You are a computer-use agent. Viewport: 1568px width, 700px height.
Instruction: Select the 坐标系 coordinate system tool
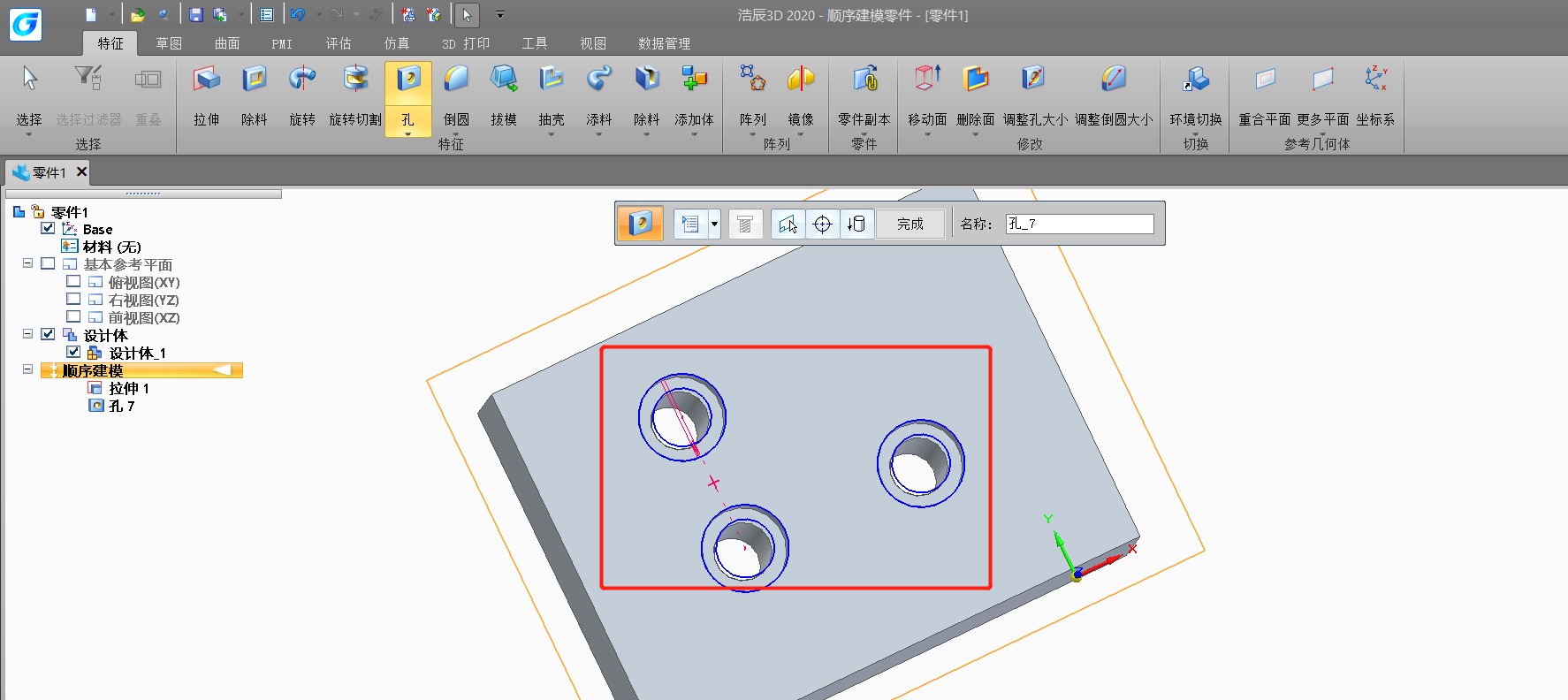pos(1375,96)
